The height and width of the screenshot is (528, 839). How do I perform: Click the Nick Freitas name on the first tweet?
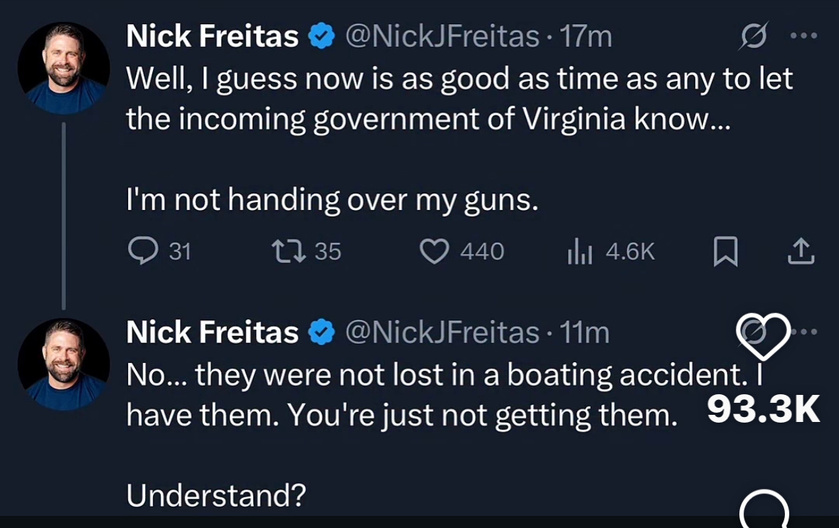click(212, 37)
